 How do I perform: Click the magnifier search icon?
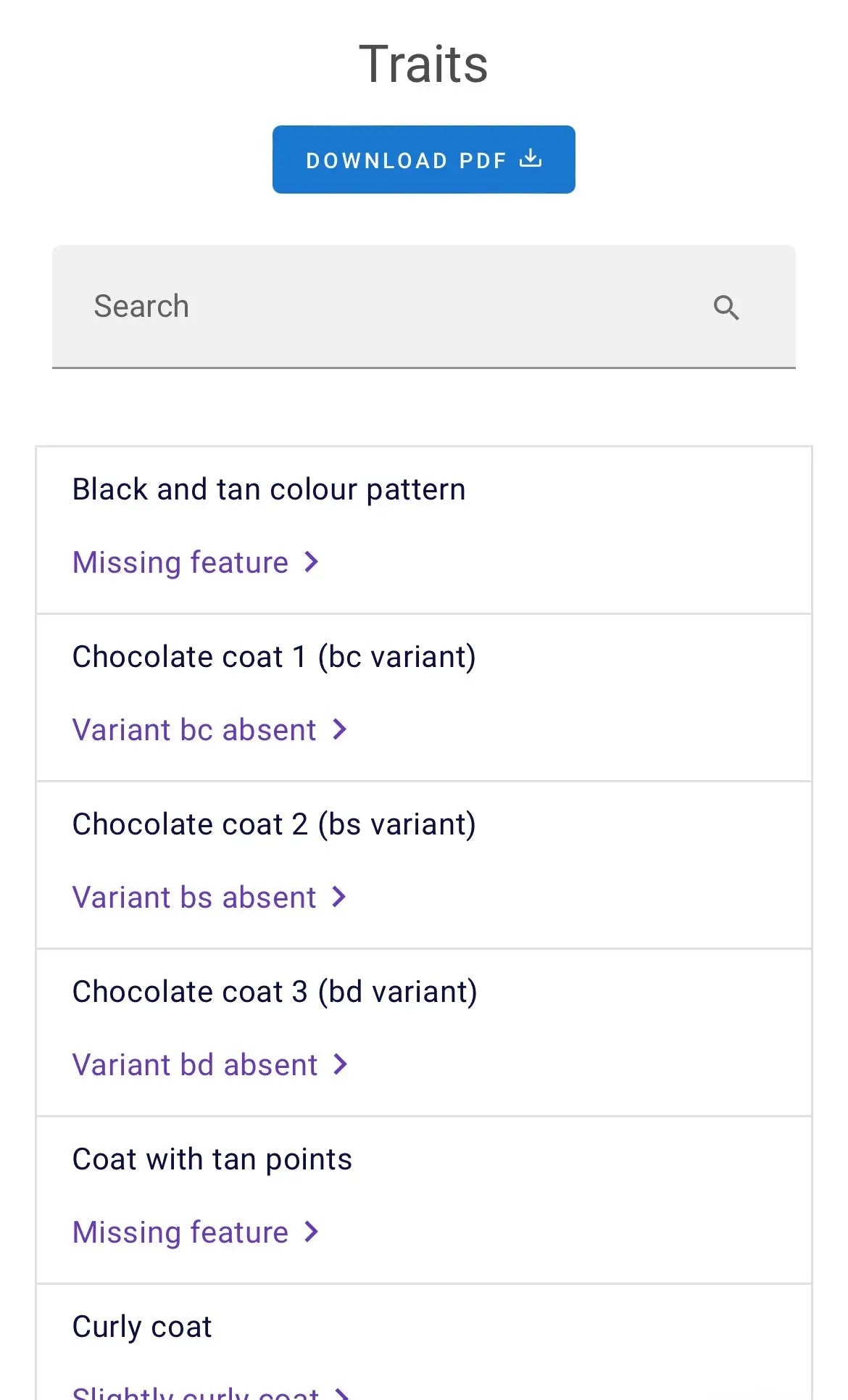(x=726, y=307)
